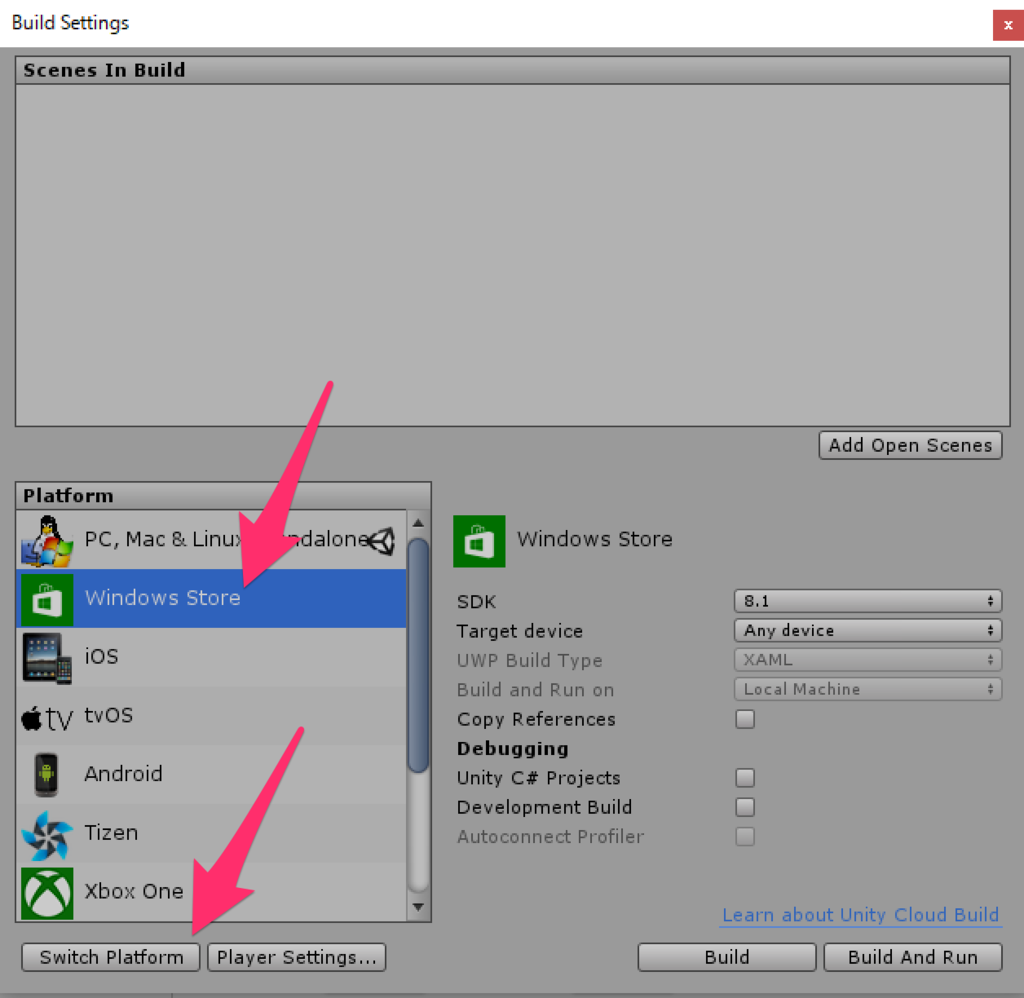1024x998 pixels.
Task: Click the Xbox One logo icon
Action: tap(47, 893)
